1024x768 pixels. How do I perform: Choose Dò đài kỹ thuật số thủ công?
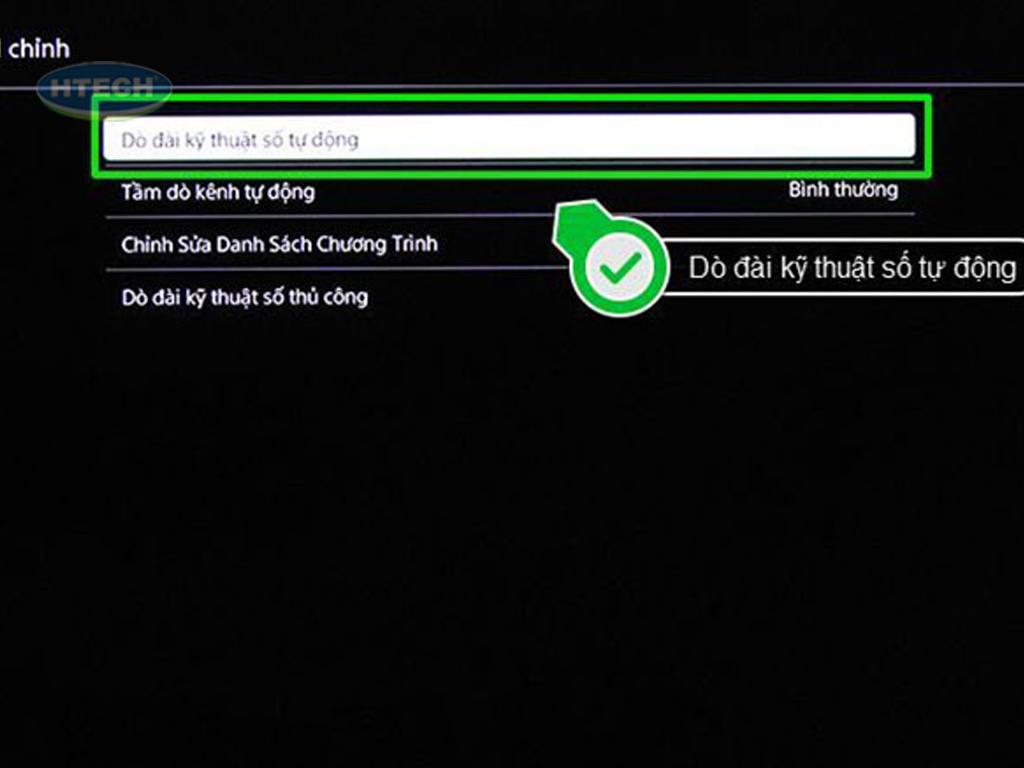click(x=244, y=297)
